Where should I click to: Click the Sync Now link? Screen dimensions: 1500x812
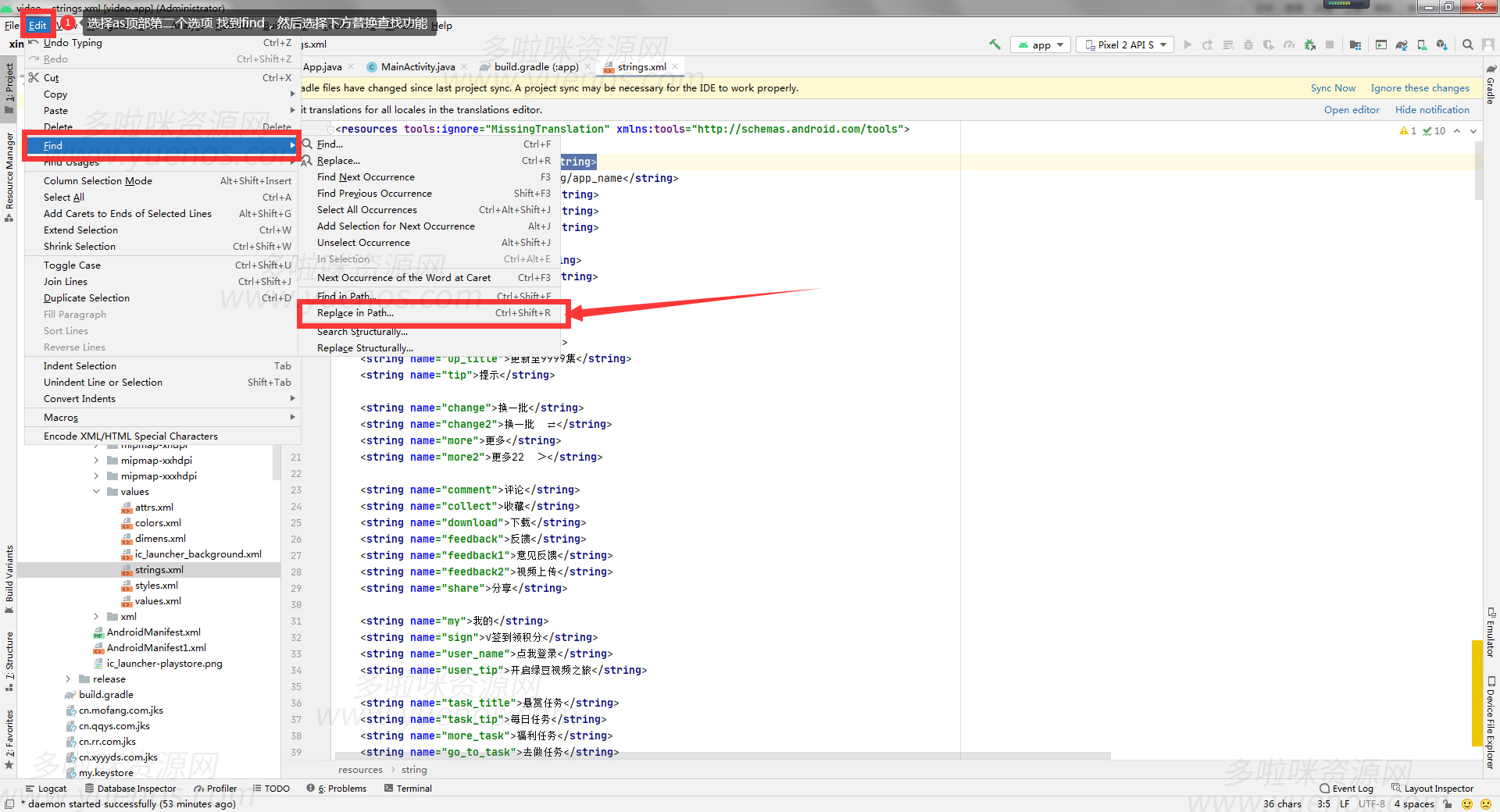(x=1332, y=88)
